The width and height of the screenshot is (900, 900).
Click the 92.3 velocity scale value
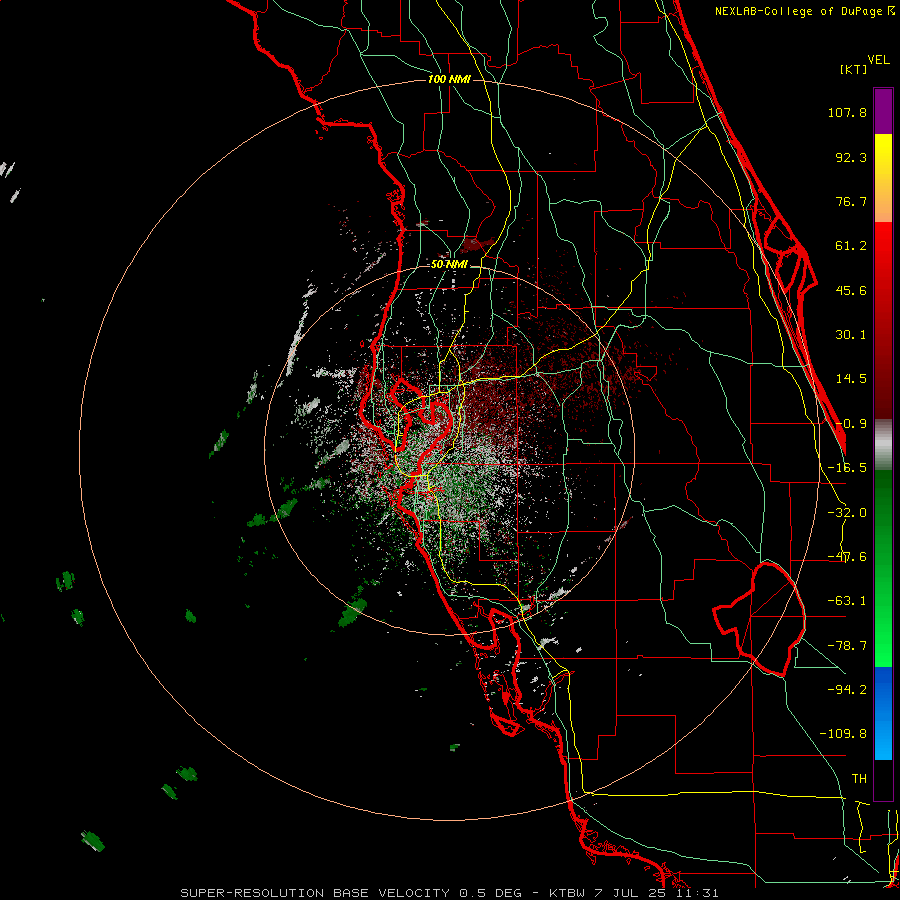pyautogui.click(x=851, y=157)
